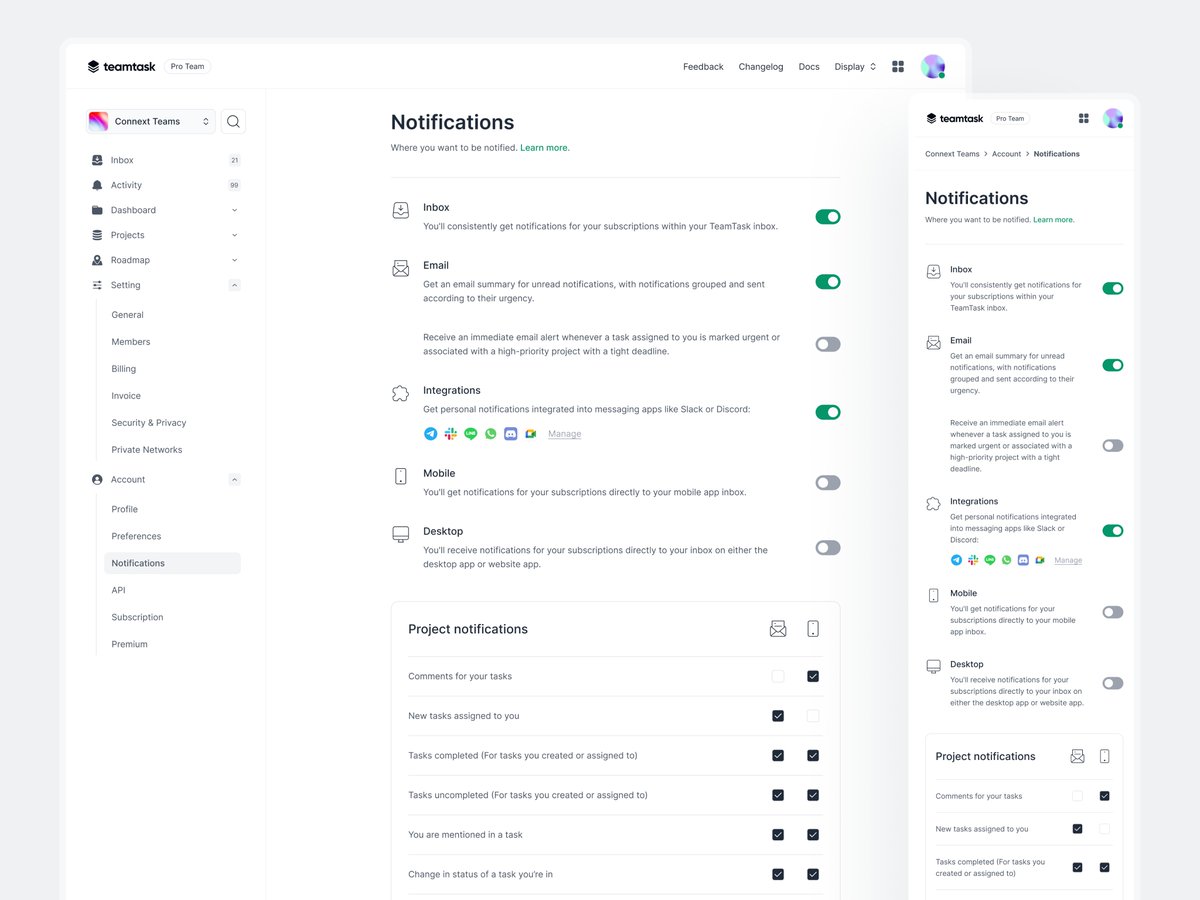Open Subscription under Account
Screen dimensions: 1200x900
[x=137, y=617]
